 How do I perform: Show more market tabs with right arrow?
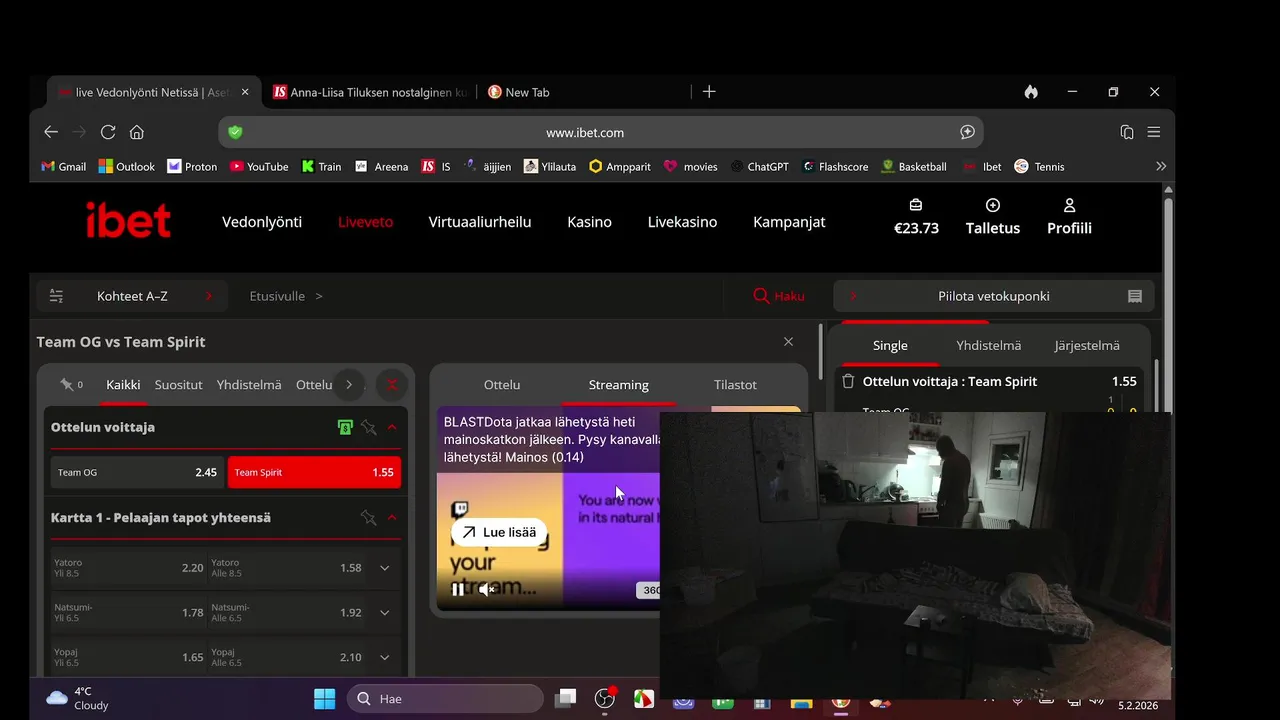click(348, 384)
